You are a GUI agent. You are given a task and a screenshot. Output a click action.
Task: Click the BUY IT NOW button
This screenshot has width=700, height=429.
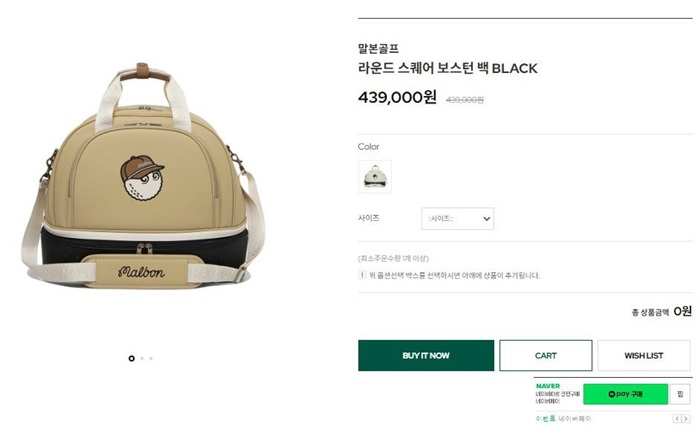pos(426,355)
